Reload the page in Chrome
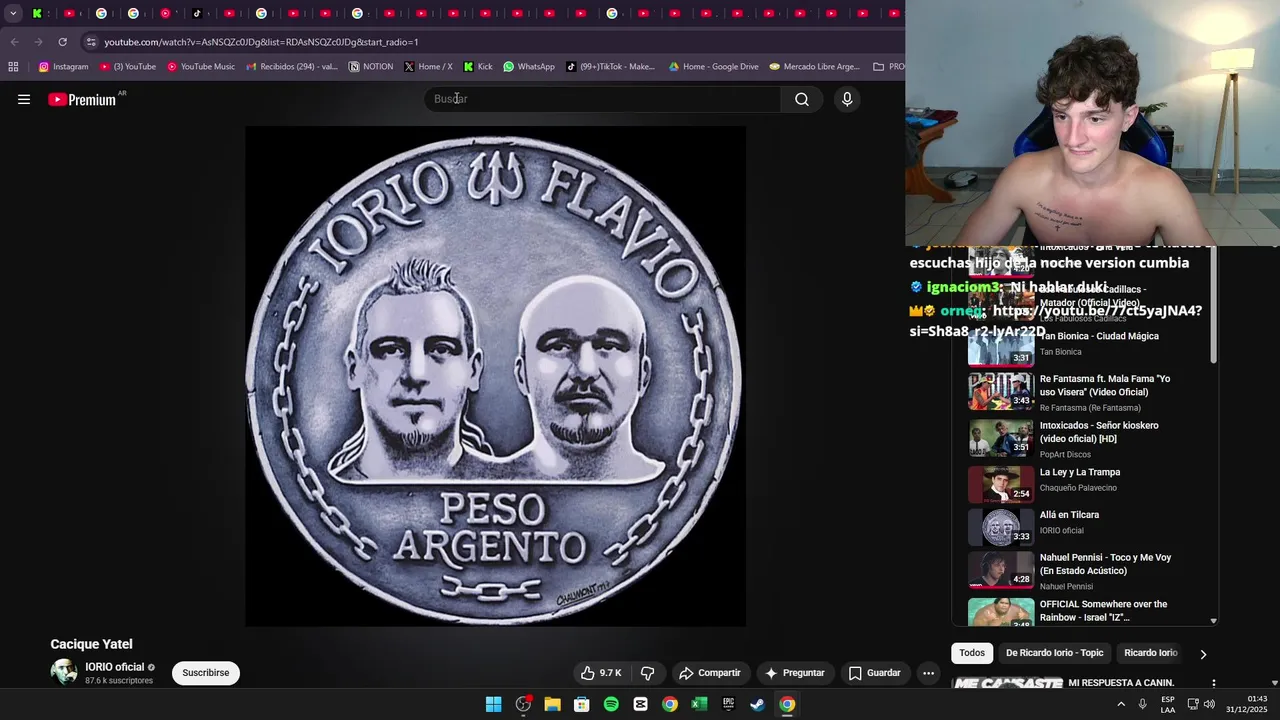The image size is (1280, 720). point(62,42)
